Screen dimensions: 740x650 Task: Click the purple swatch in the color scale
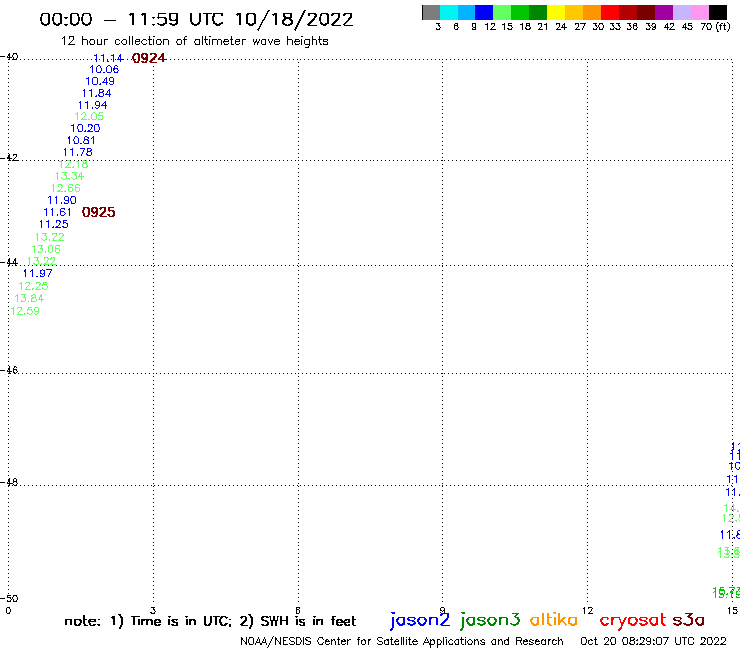point(664,12)
